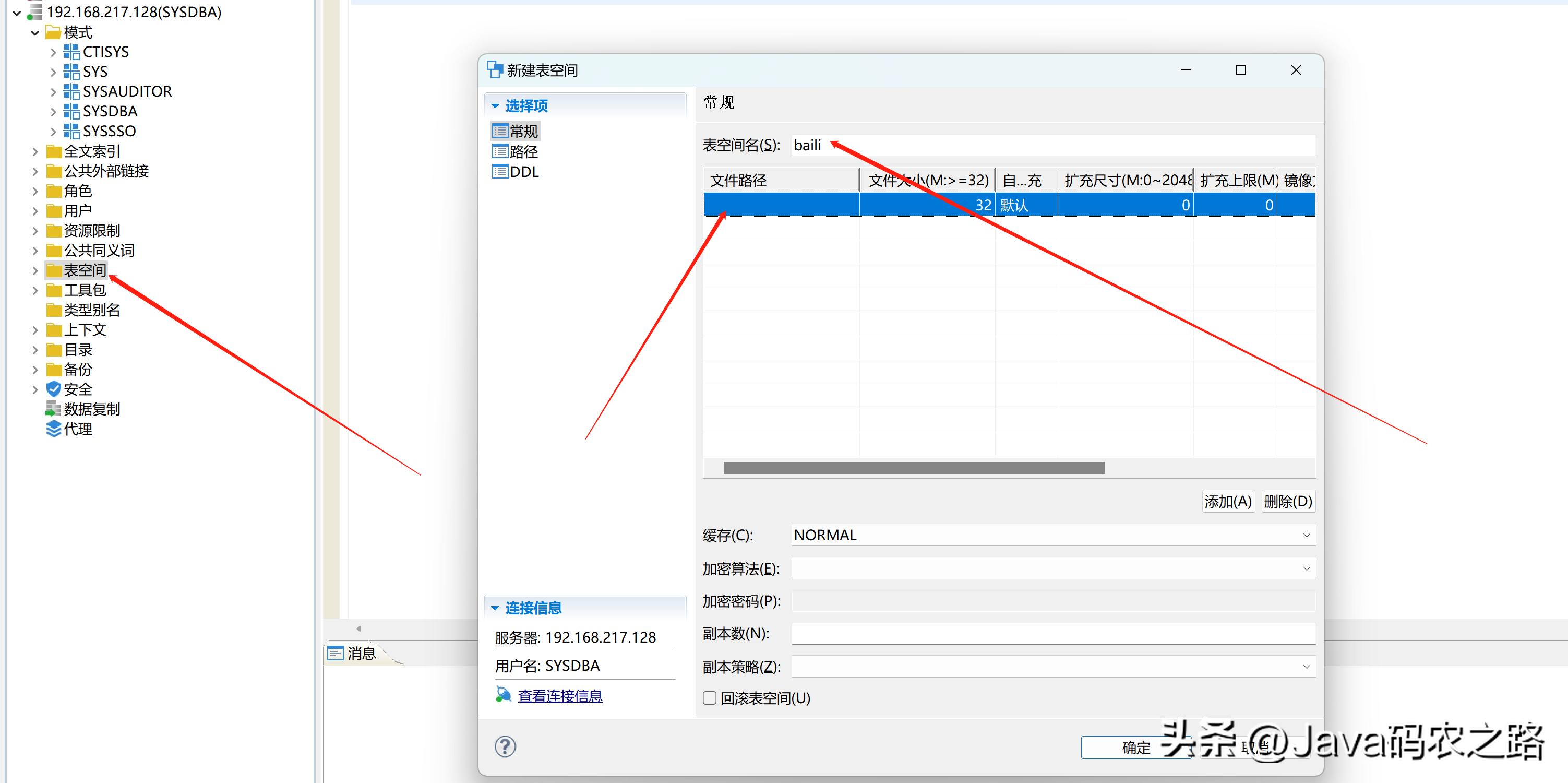
Task: Click the 添加(A) button
Action: pos(1228,501)
